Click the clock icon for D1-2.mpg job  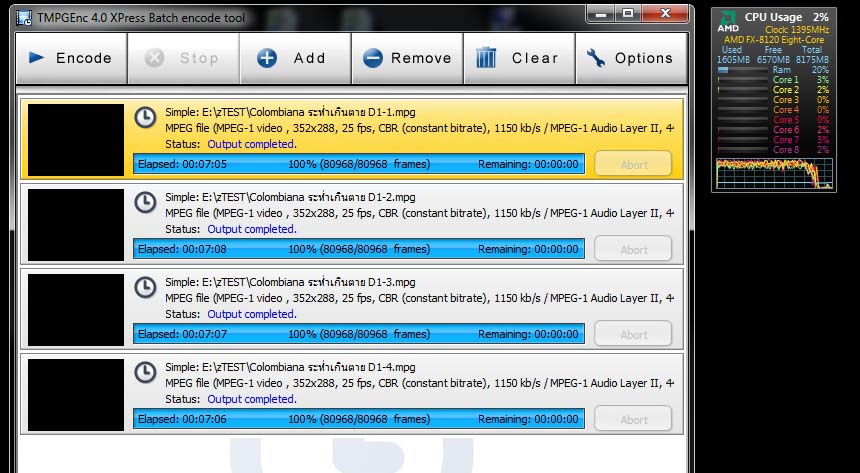(x=145, y=202)
